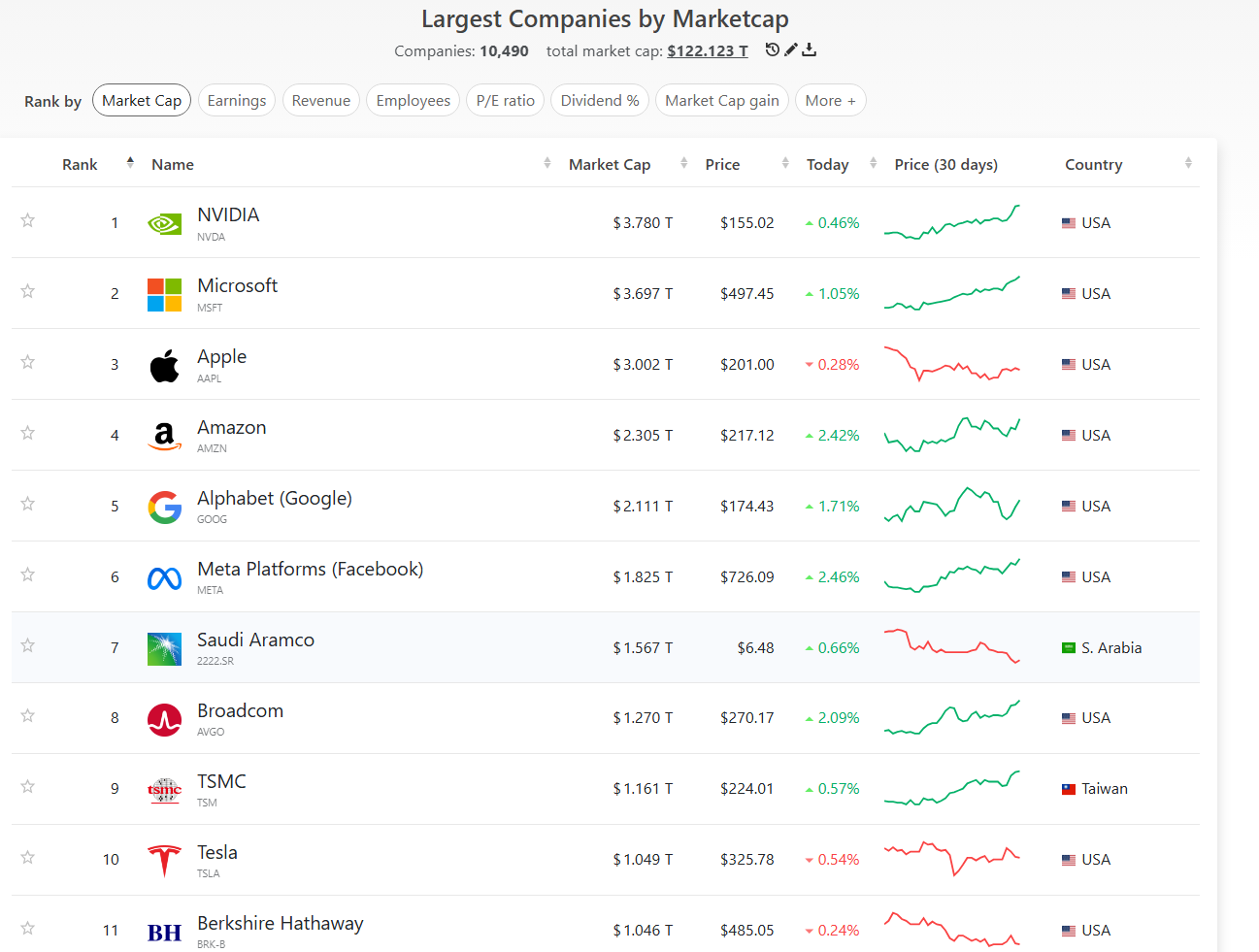Viewport: 1259px width, 952px height.
Task: Toggle favorite star for Microsoft
Action: point(28,291)
